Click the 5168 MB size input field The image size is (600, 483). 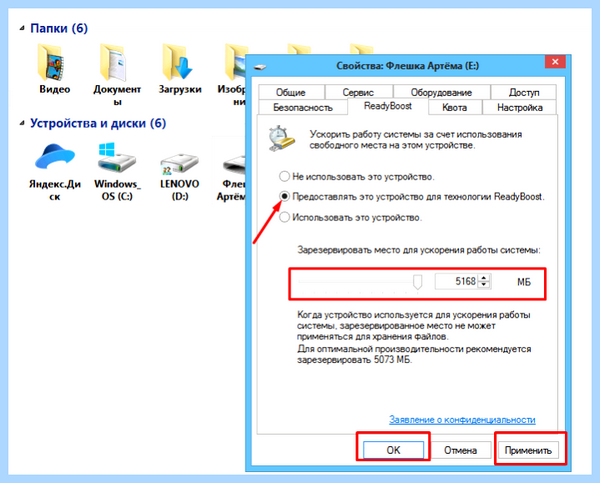[457, 282]
